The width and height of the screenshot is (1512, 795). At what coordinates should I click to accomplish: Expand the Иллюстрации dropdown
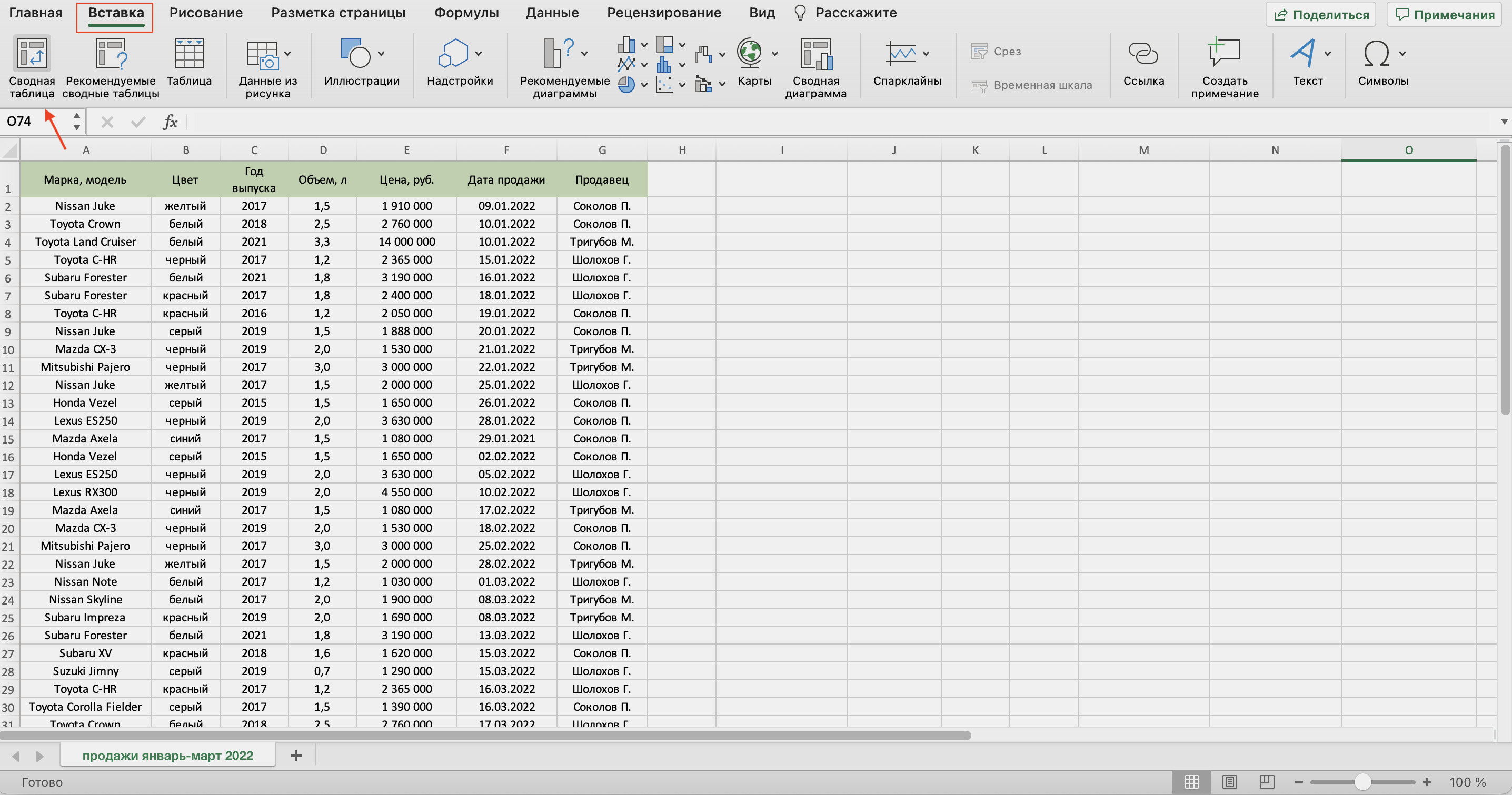tap(381, 54)
